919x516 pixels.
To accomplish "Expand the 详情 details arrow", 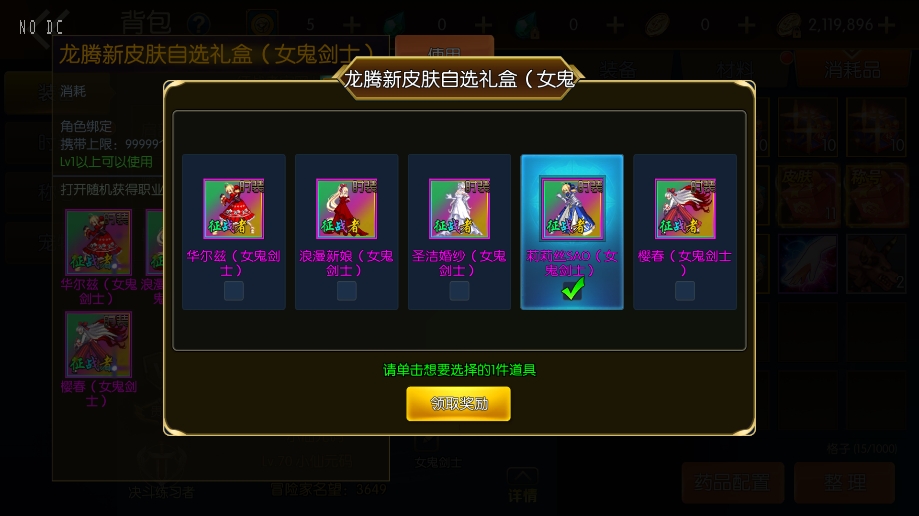I will 522,486.
